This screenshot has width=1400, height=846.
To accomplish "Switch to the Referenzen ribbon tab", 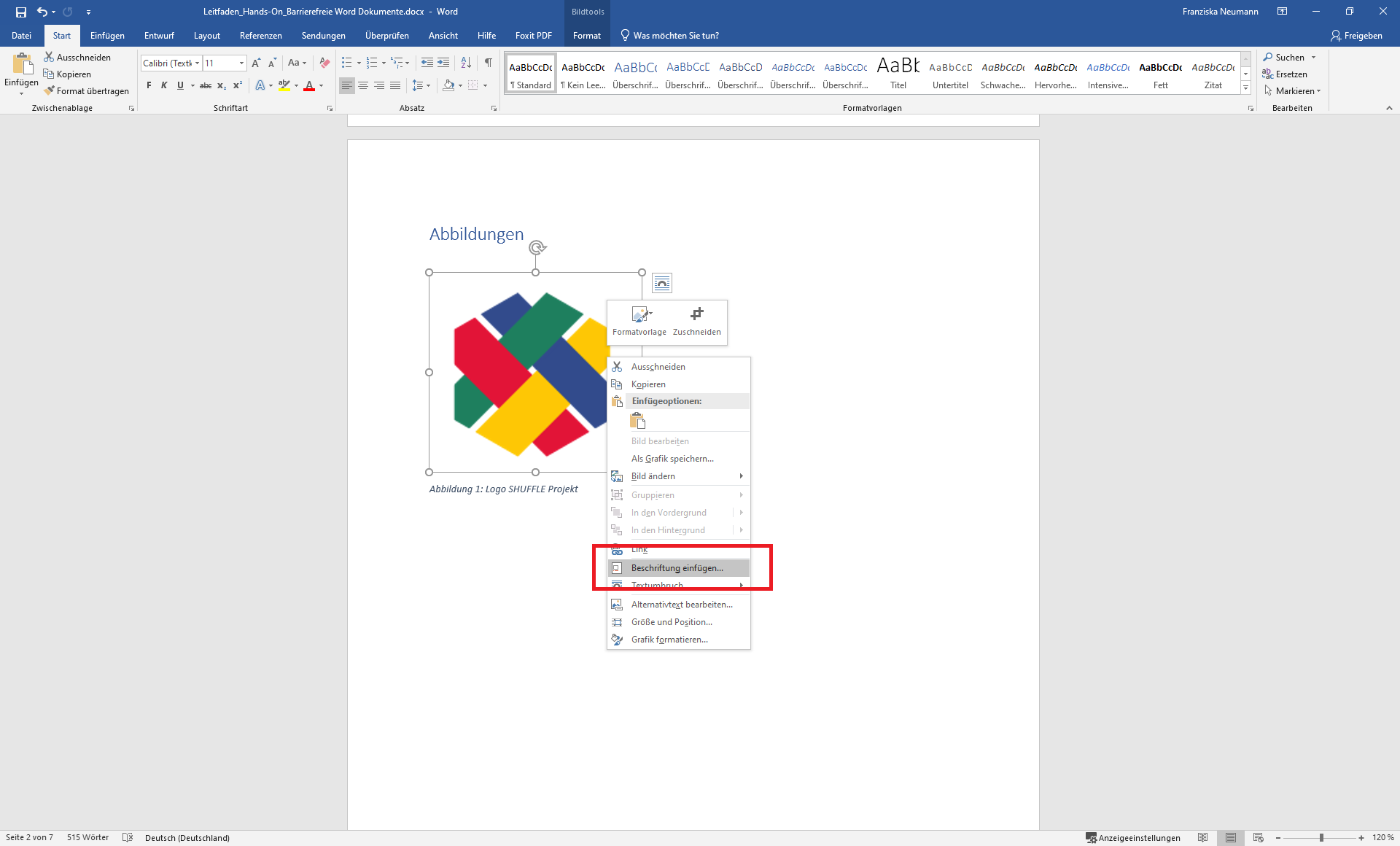I will (260, 36).
